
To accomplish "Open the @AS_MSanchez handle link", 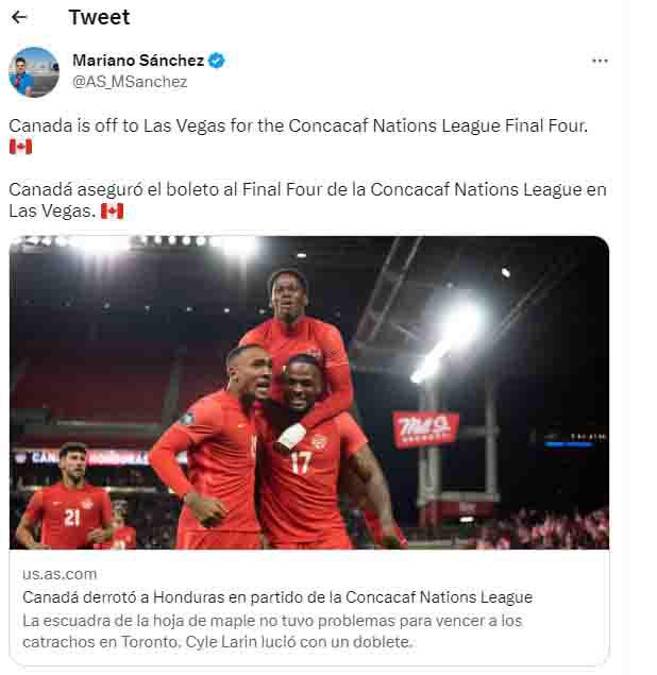I will pos(130,82).
